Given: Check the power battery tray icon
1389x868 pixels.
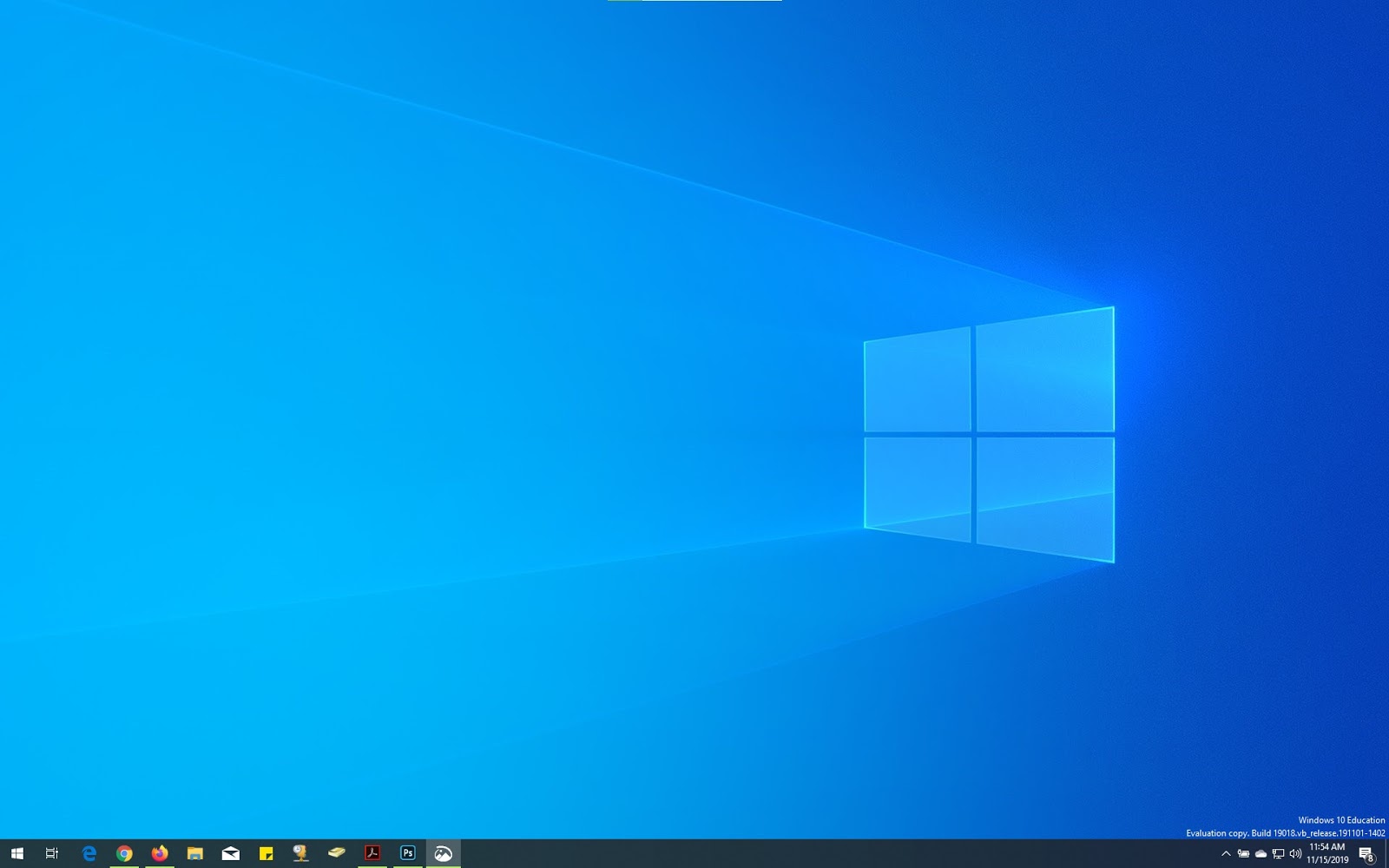Looking at the screenshot, I should click(1243, 853).
